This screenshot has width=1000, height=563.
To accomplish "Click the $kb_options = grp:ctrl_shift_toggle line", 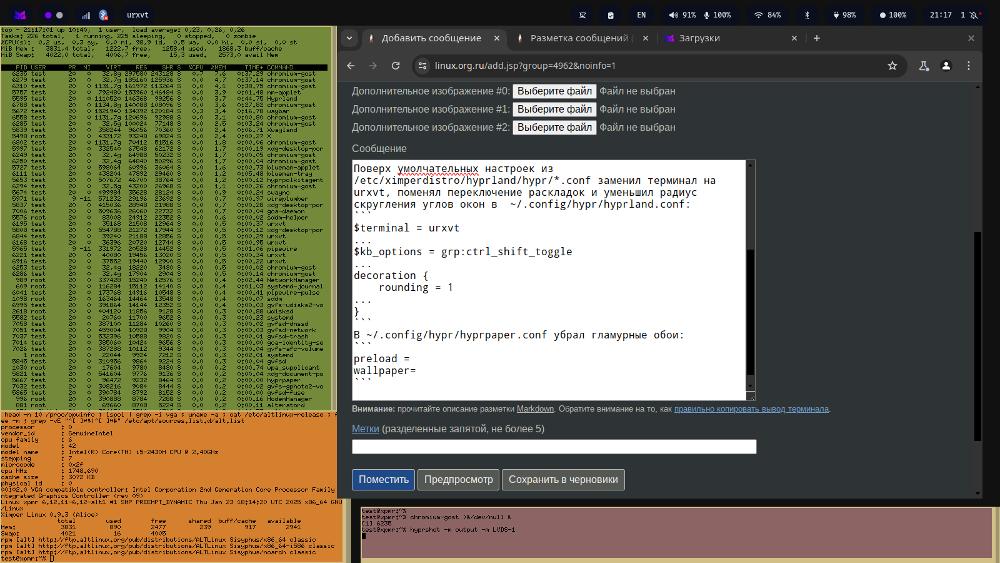I will [463, 251].
